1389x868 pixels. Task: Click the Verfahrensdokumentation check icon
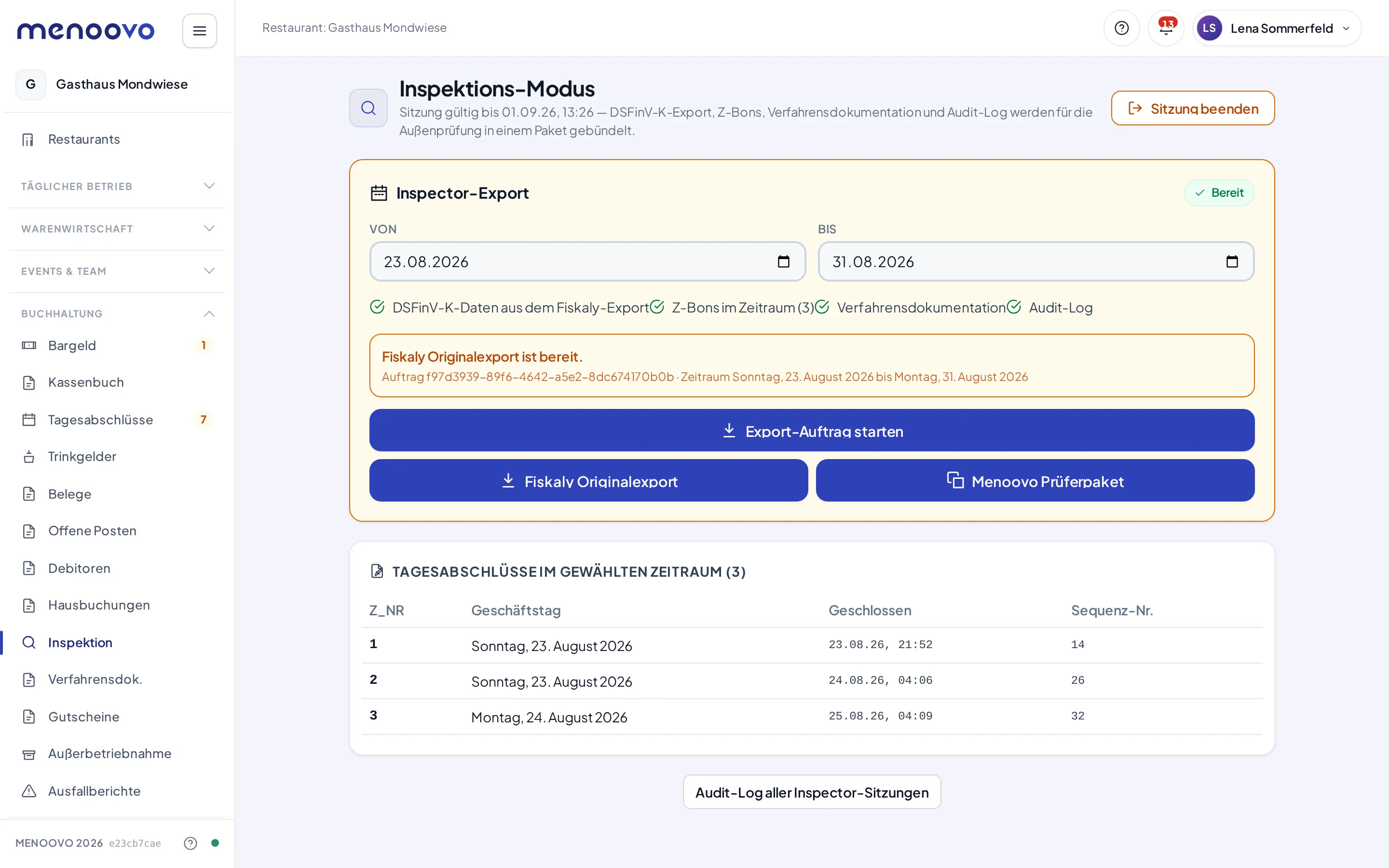click(822, 307)
